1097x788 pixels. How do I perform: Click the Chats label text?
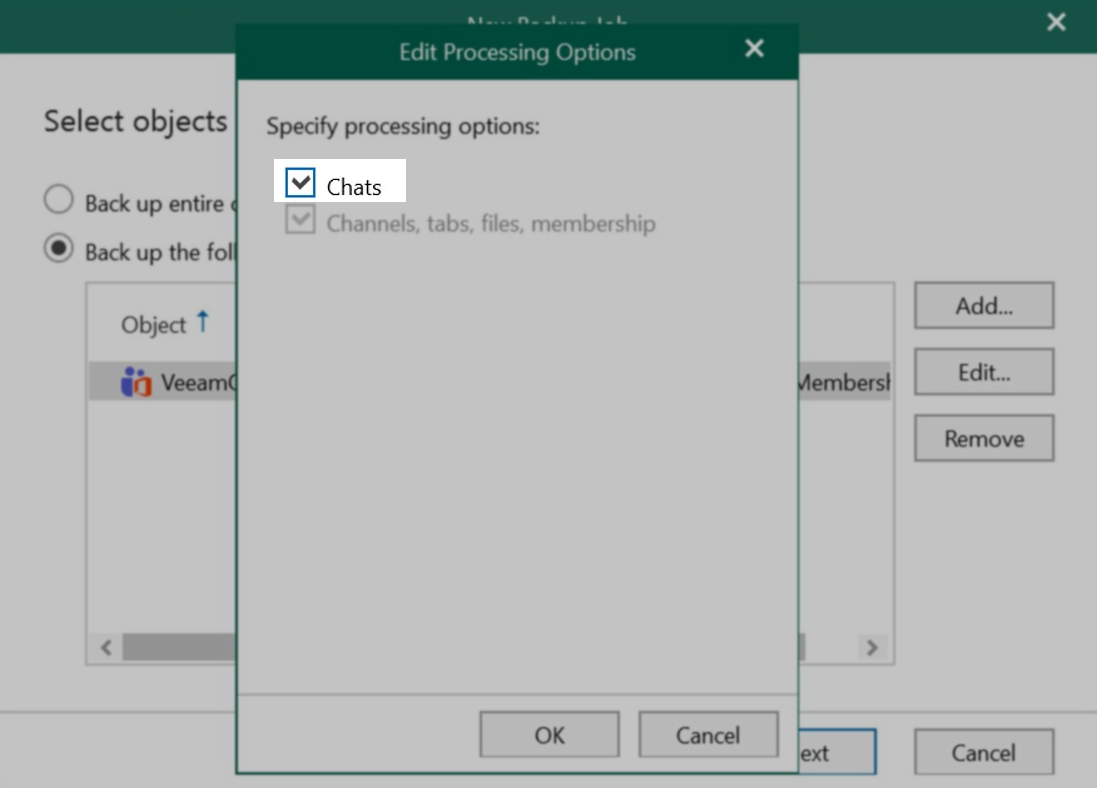(x=354, y=187)
